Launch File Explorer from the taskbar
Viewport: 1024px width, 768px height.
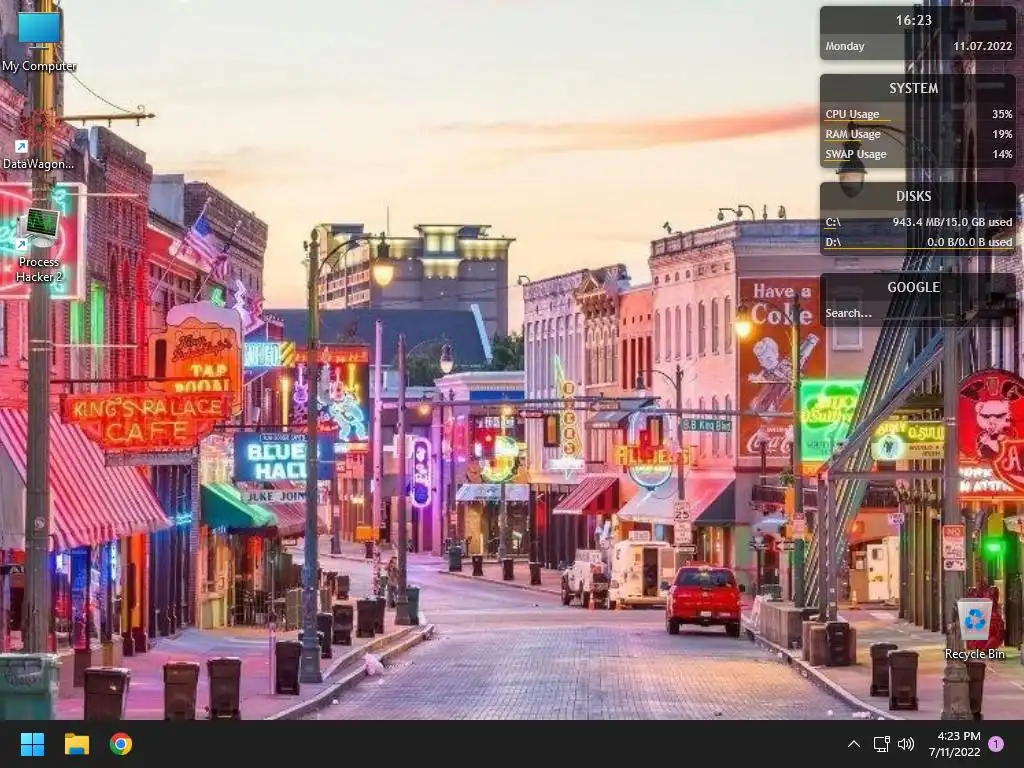(x=76, y=744)
